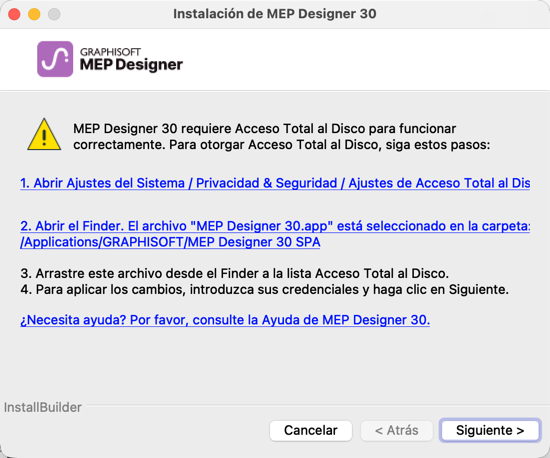Viewport: 550px width, 458px height.
Task: Click step 4 text Para aplicar los cambios
Action: point(264,289)
